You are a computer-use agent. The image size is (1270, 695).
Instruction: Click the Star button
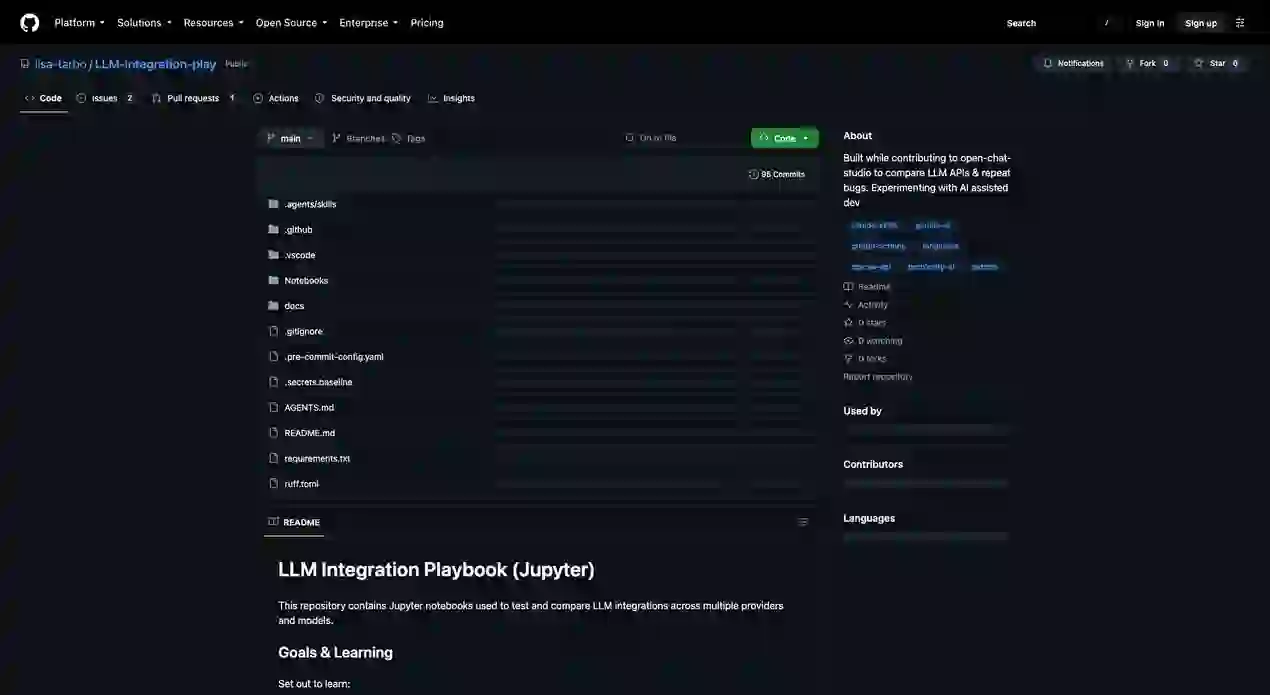pyautogui.click(x=1216, y=63)
